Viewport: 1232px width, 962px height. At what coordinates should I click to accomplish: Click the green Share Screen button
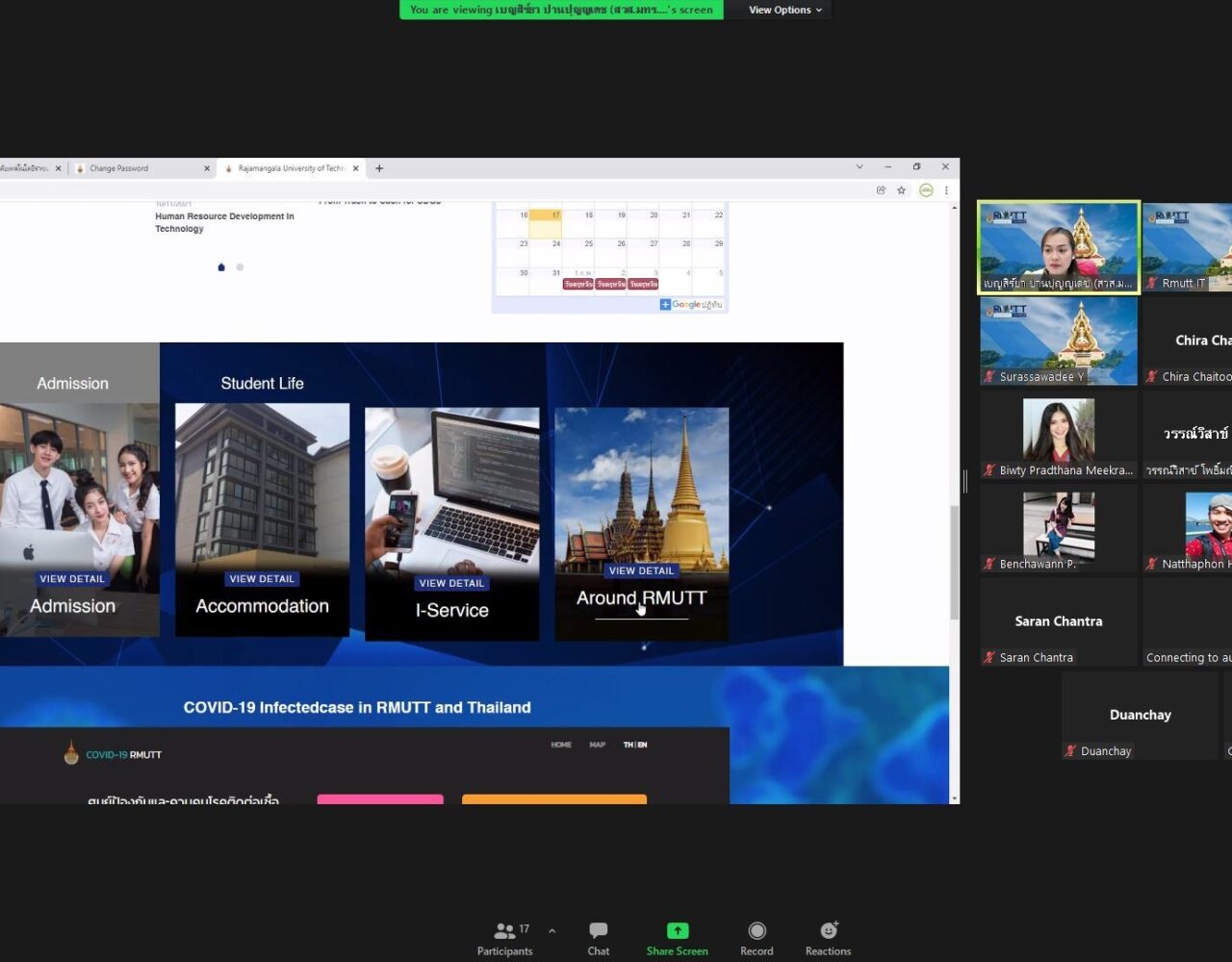tap(678, 939)
